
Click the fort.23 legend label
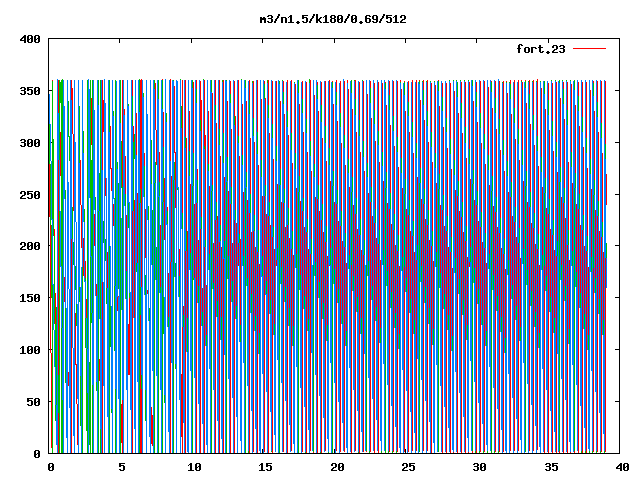(x=541, y=49)
